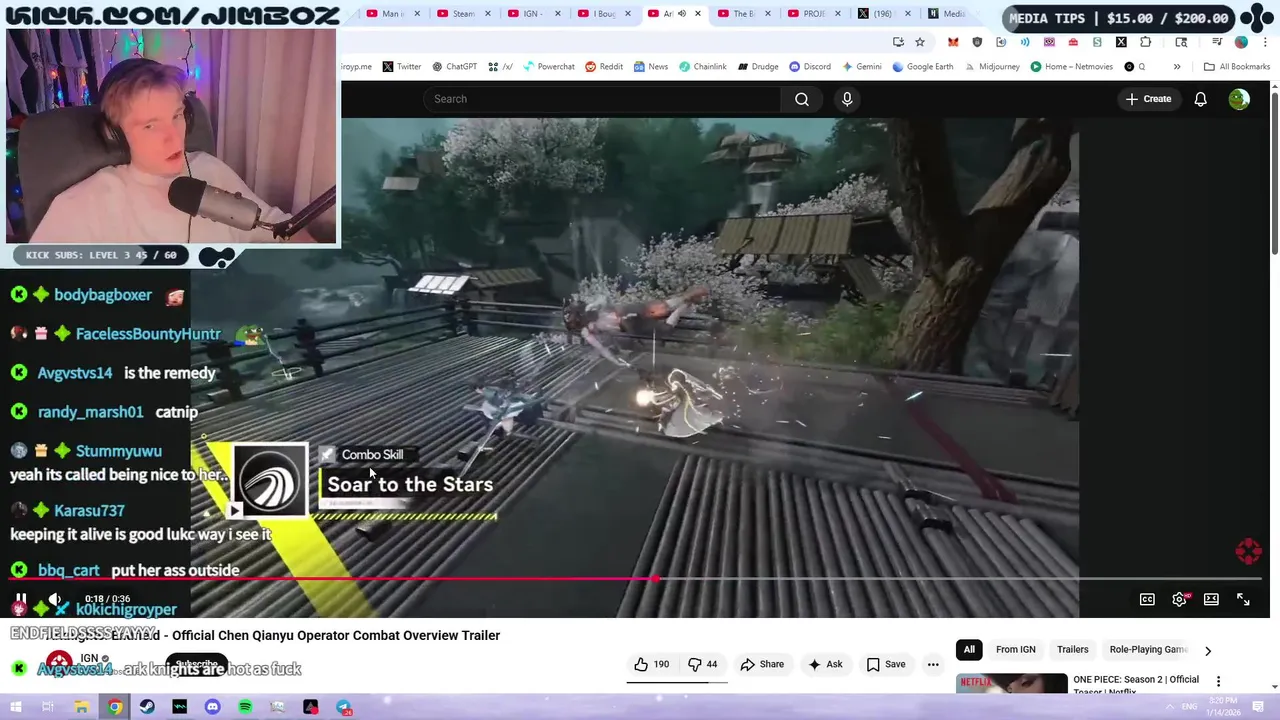Mute the video with the speaker icon

pyautogui.click(x=55, y=599)
